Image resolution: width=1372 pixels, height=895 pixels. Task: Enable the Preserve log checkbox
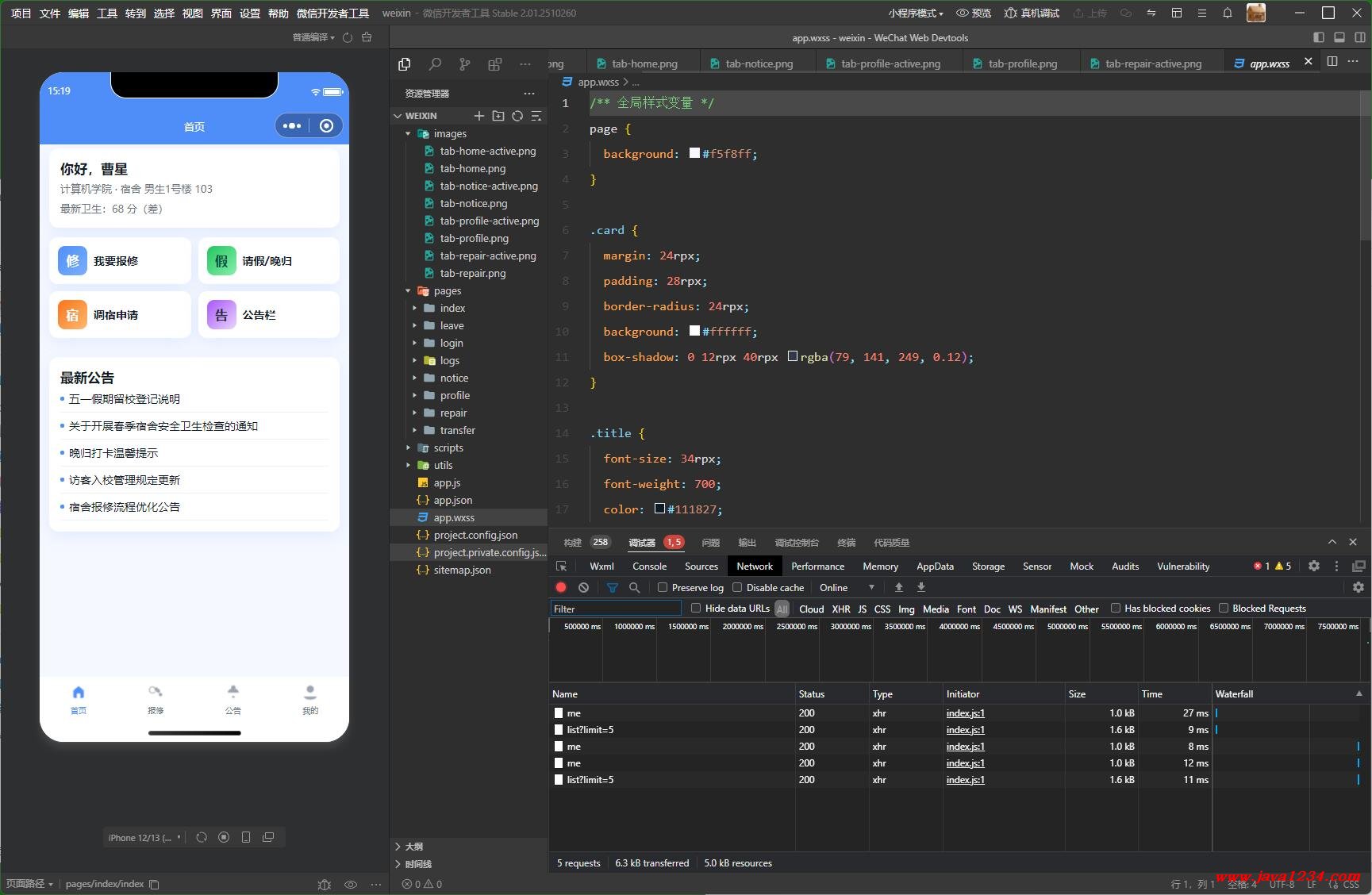click(663, 588)
